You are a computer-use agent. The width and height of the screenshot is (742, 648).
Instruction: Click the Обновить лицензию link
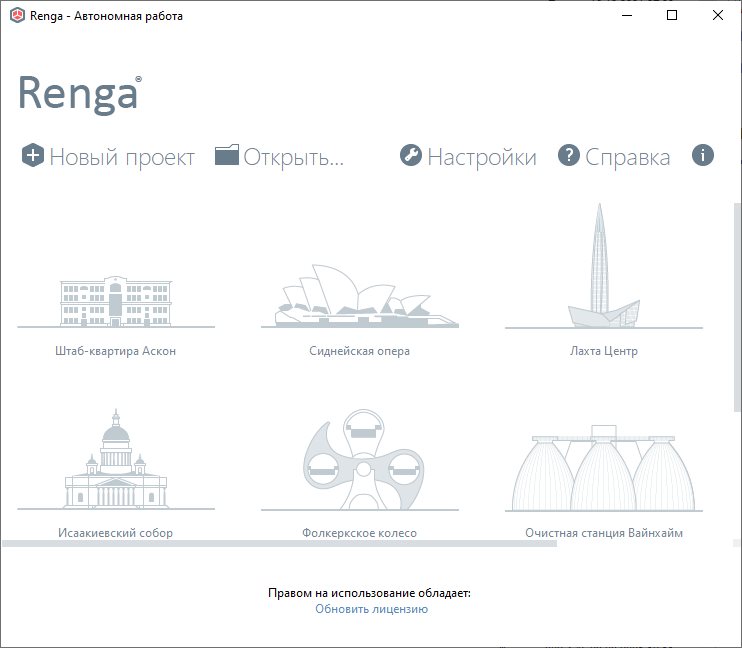coord(371,609)
